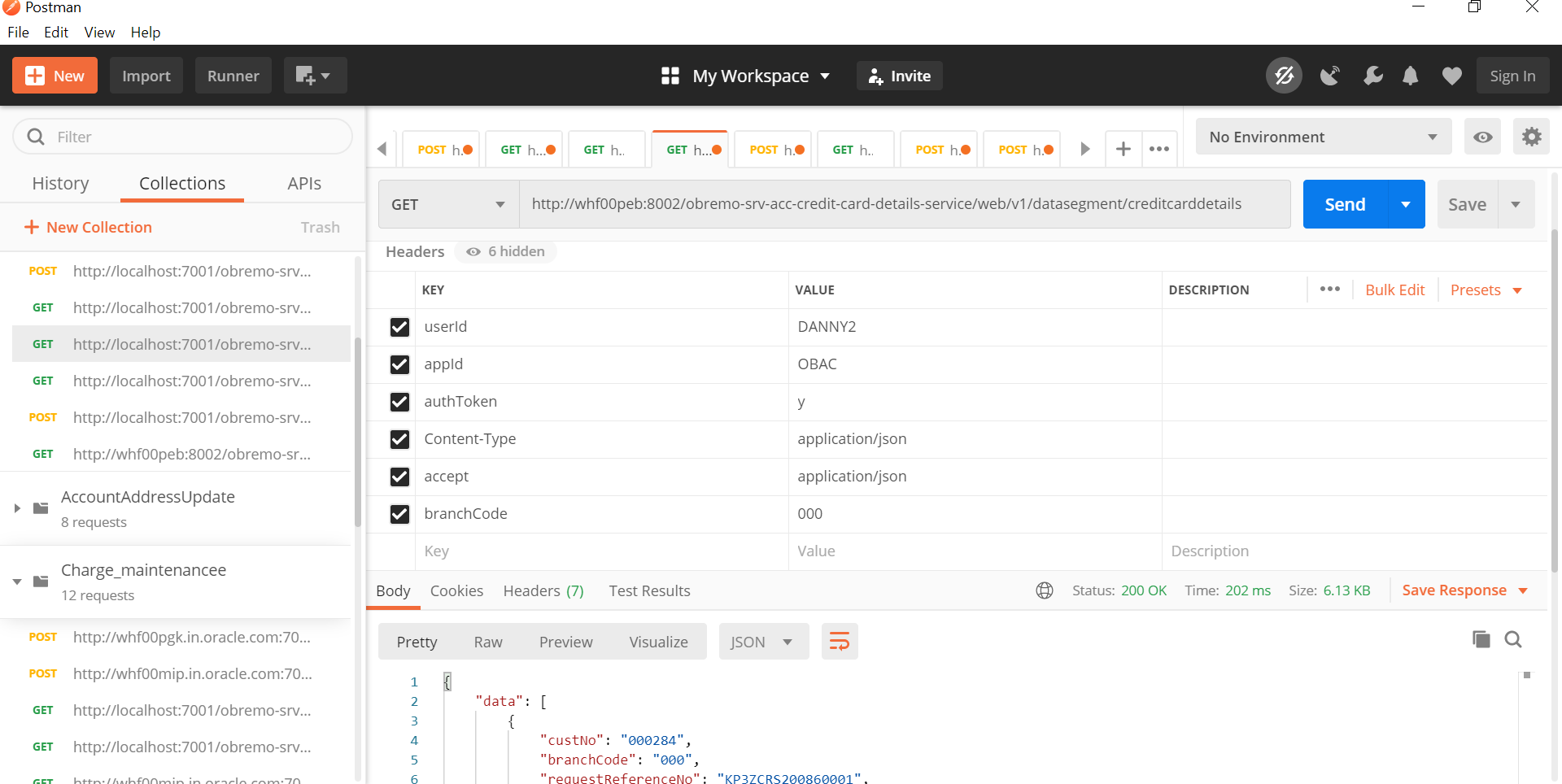Image resolution: width=1562 pixels, height=784 pixels.
Task: Click the heart icon in header
Action: pos(1451,76)
